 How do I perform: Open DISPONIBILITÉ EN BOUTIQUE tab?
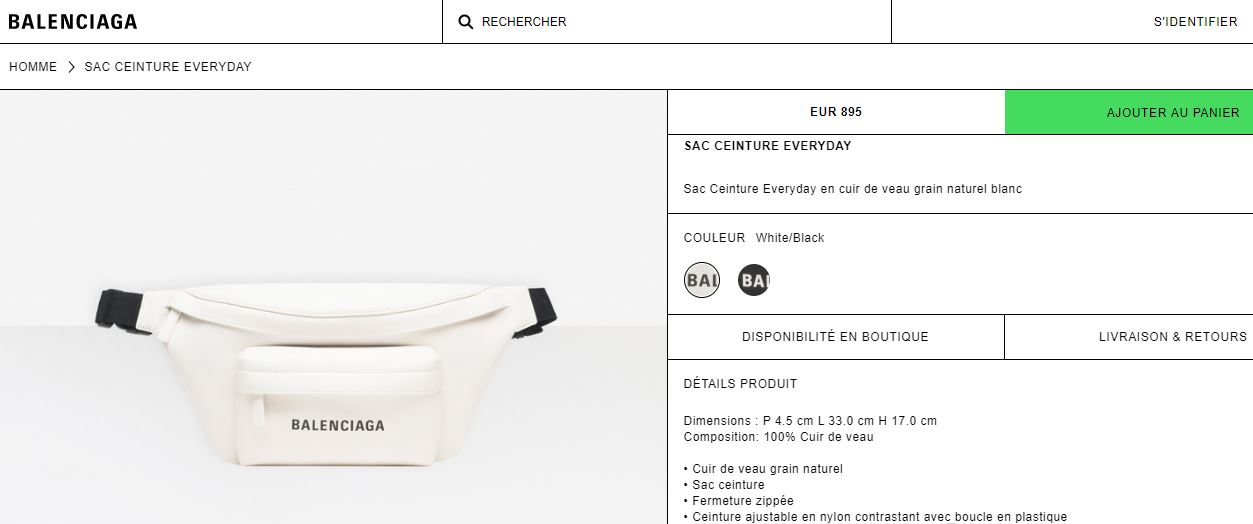835,337
